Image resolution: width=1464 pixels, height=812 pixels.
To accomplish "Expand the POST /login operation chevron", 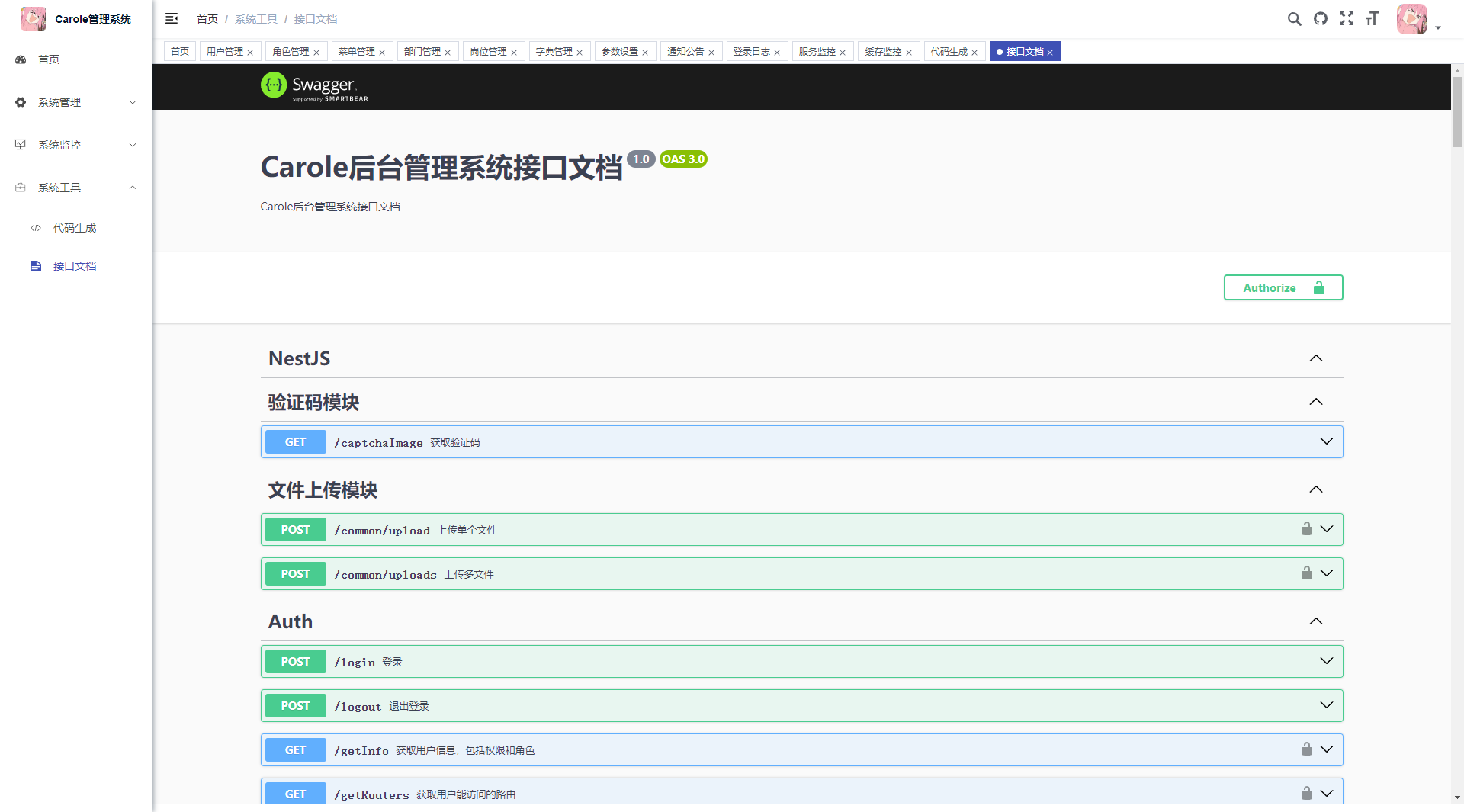I will (x=1327, y=661).
